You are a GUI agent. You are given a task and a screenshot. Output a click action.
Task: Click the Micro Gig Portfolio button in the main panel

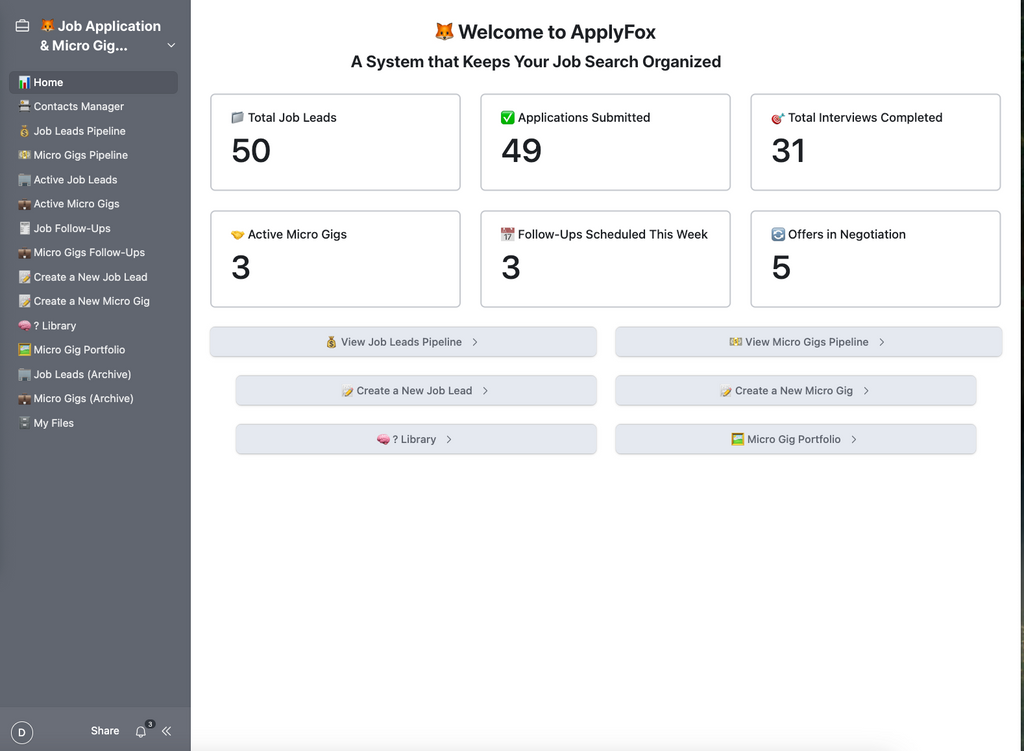(x=795, y=439)
